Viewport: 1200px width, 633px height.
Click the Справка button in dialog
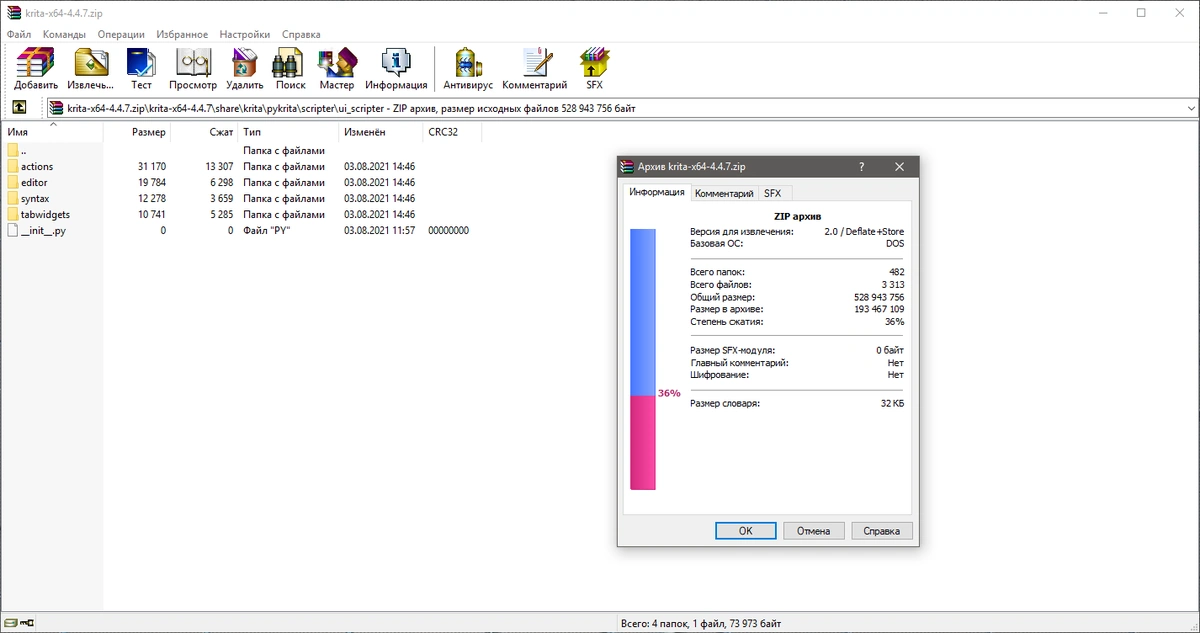pos(881,531)
